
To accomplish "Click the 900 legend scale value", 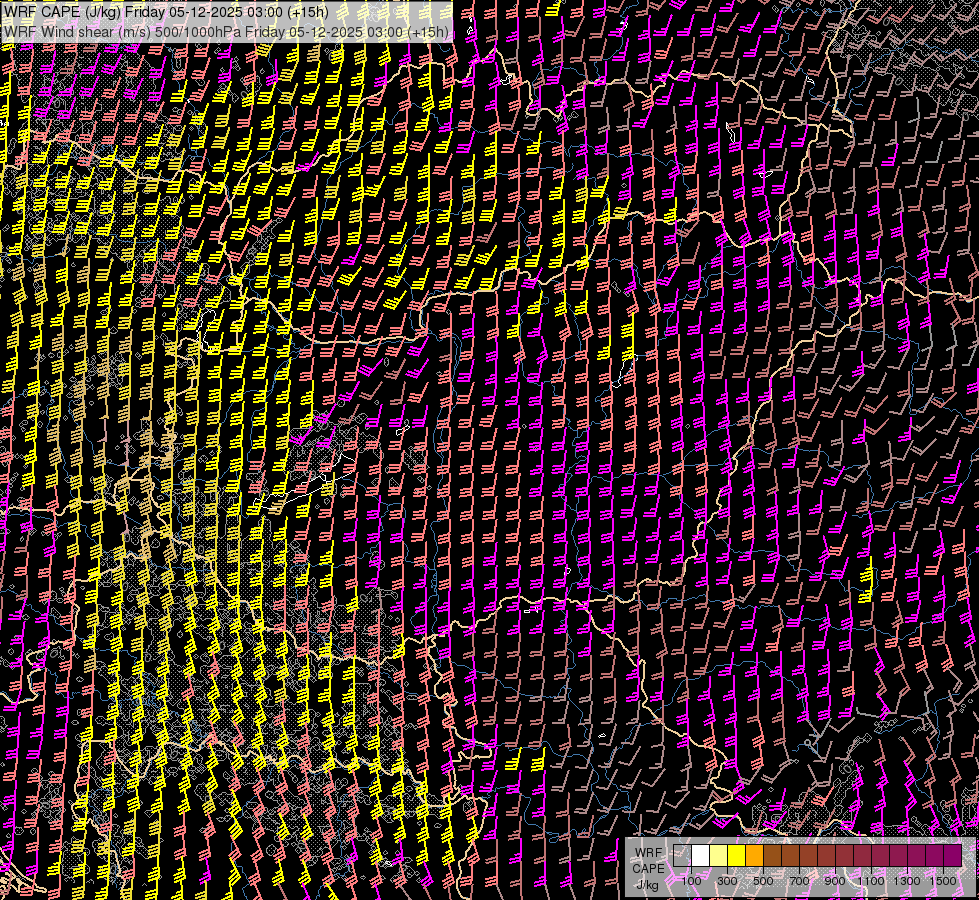I will [x=835, y=881].
